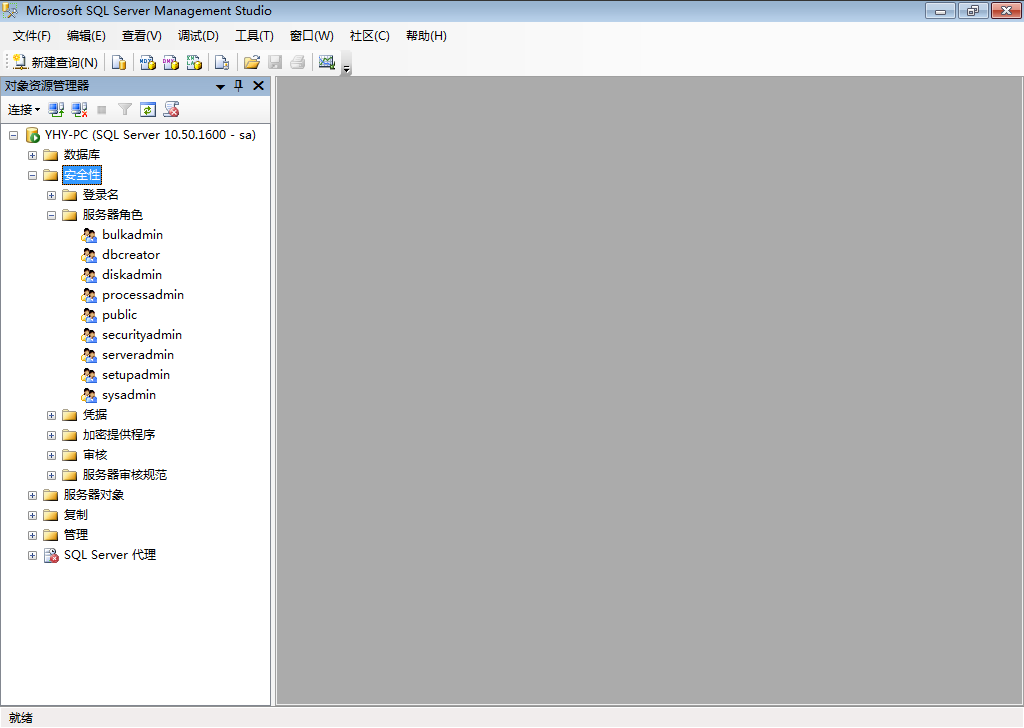Click the 服务器角色 folder icon
The image size is (1024, 728).
(x=69, y=215)
